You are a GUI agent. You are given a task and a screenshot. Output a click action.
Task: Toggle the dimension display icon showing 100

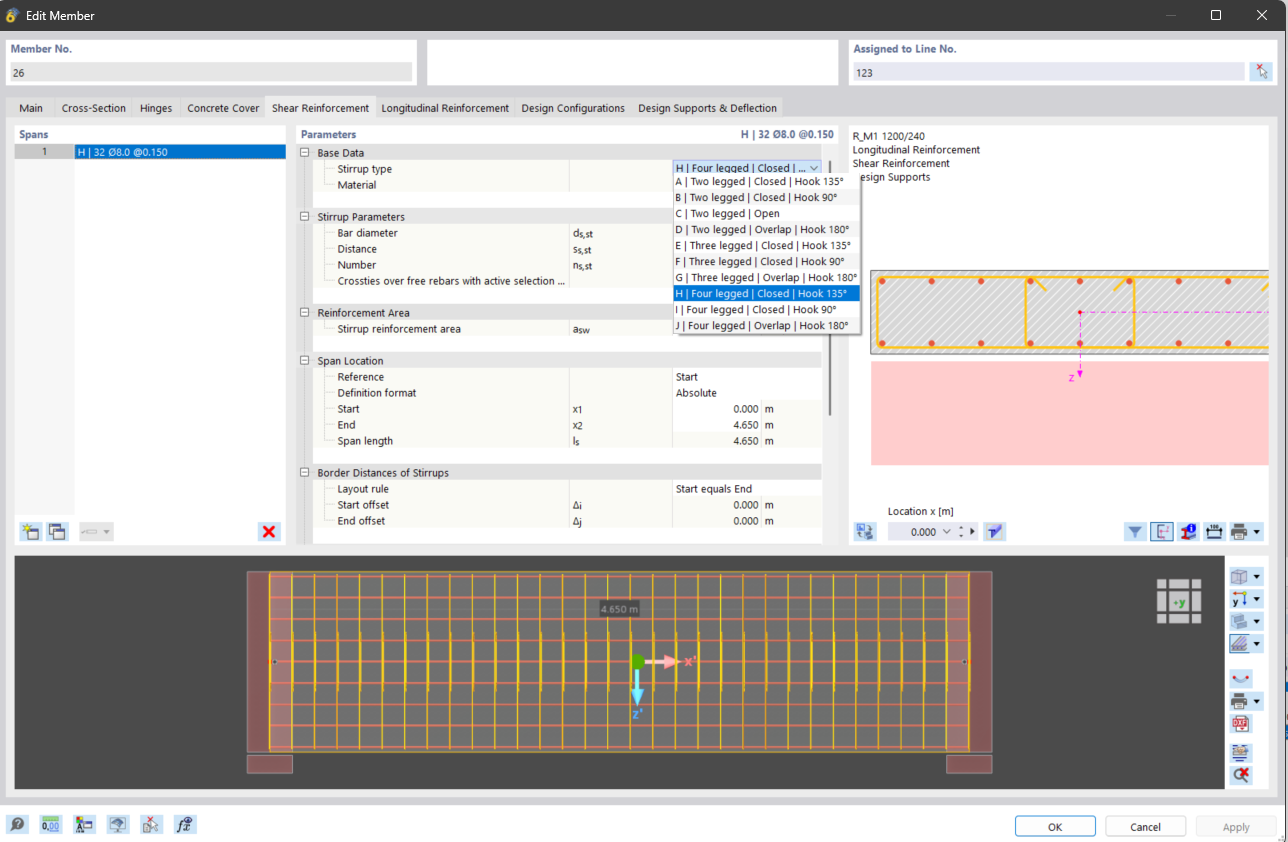tap(1214, 532)
